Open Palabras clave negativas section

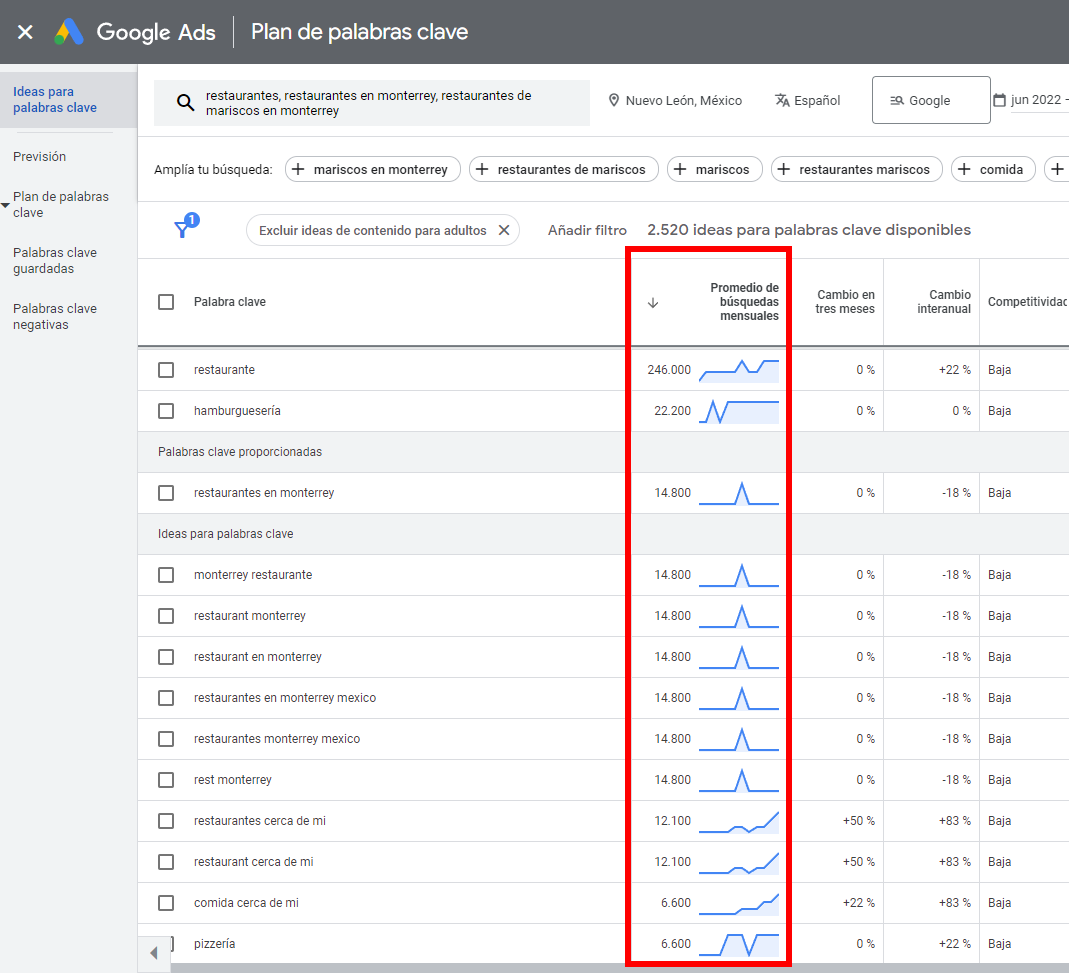tap(55, 317)
